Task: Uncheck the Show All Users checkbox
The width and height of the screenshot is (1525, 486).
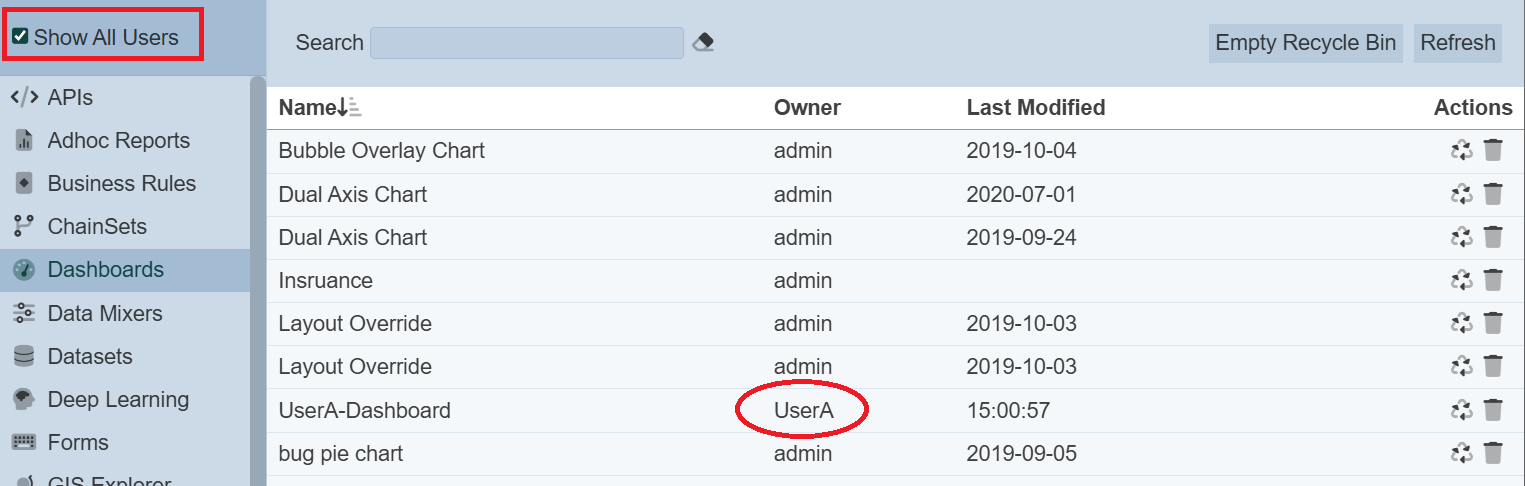Action: 20,38
